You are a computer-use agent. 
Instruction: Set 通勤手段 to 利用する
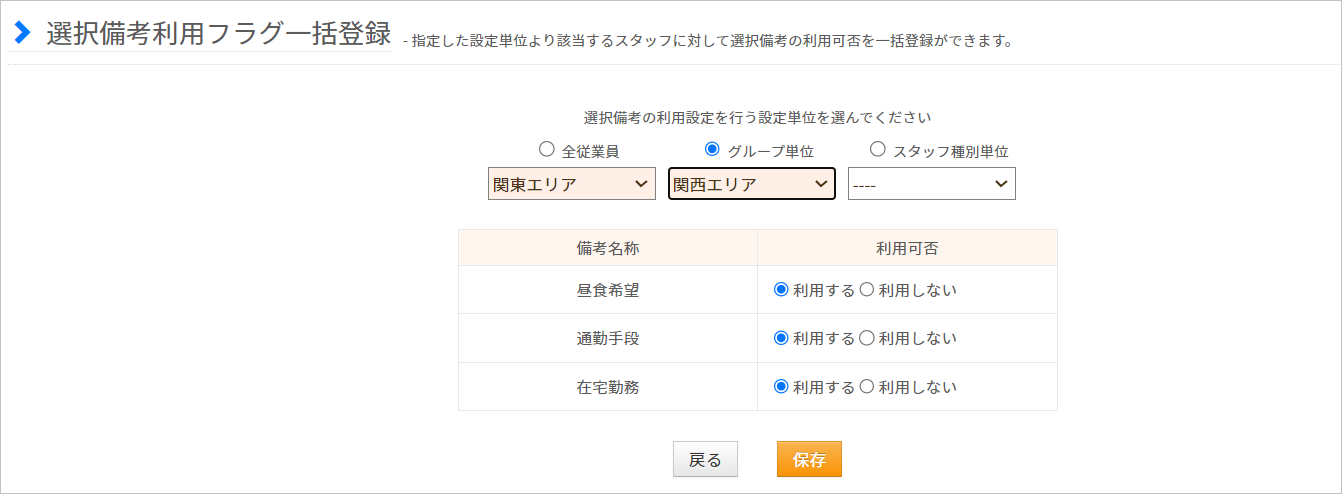click(782, 338)
